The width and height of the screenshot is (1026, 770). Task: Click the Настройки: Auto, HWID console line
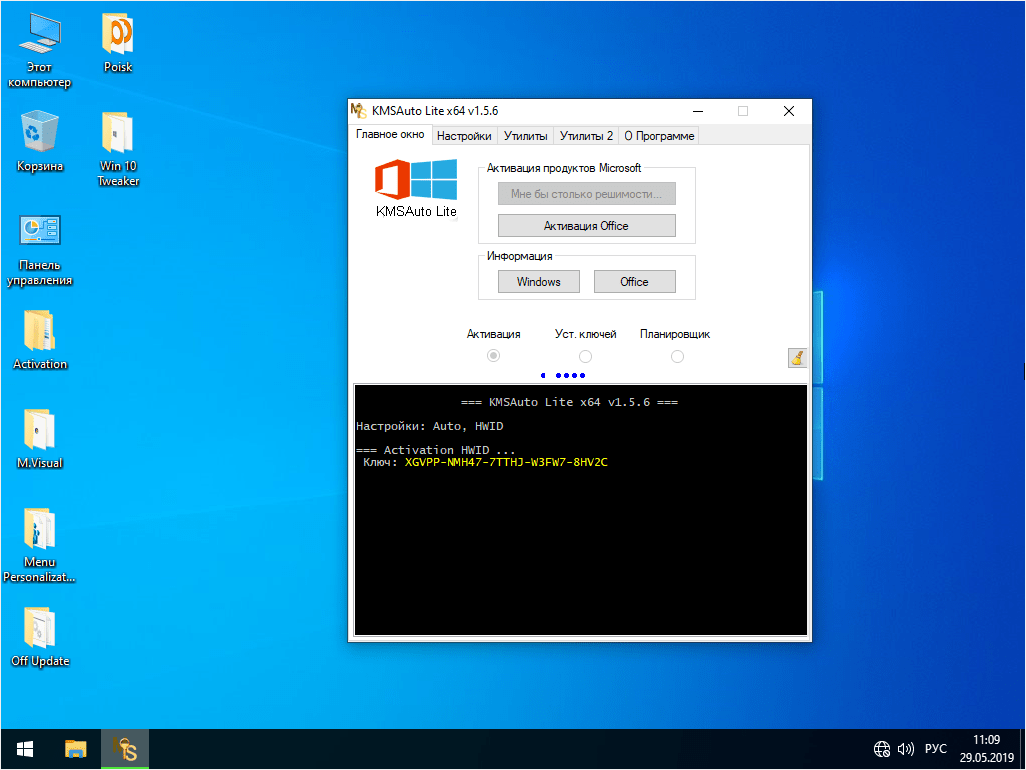pos(430,426)
